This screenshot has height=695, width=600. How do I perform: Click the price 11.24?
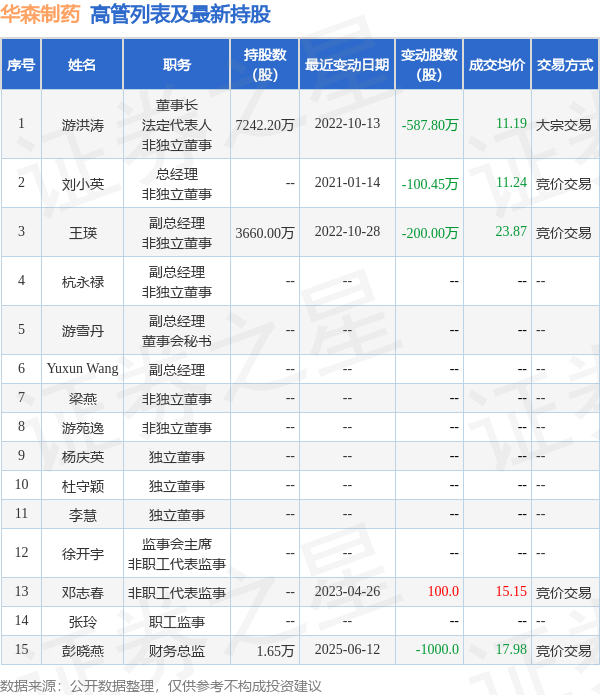click(x=511, y=182)
